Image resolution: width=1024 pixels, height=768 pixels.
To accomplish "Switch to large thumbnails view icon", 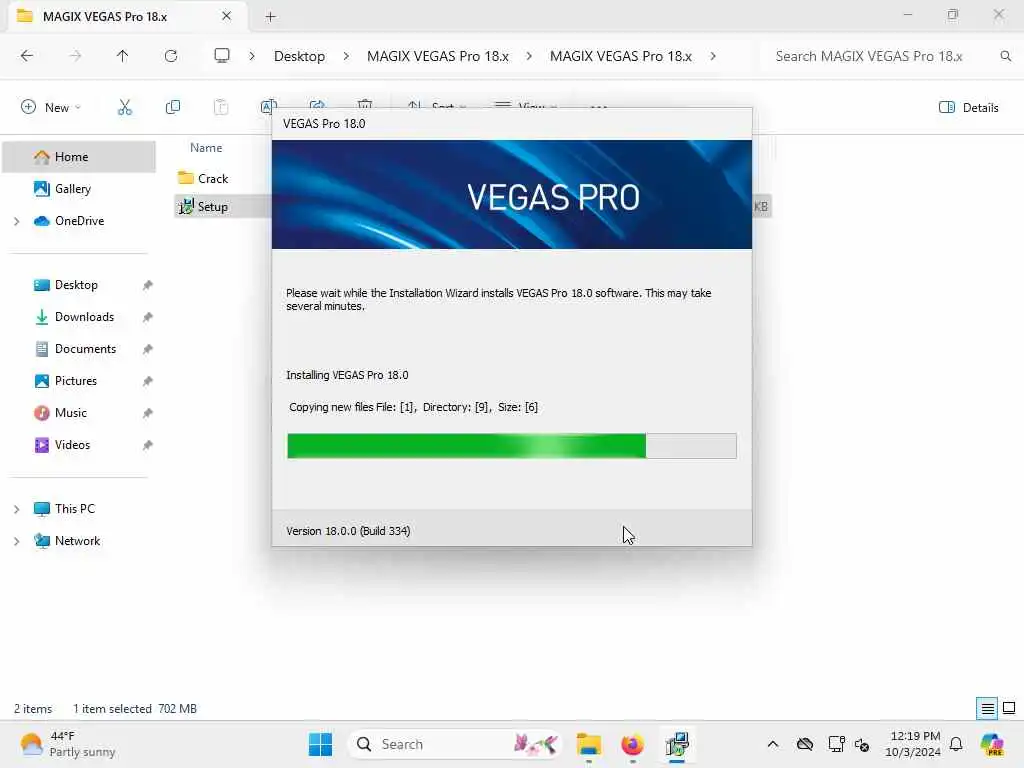I will coord(1009,708).
